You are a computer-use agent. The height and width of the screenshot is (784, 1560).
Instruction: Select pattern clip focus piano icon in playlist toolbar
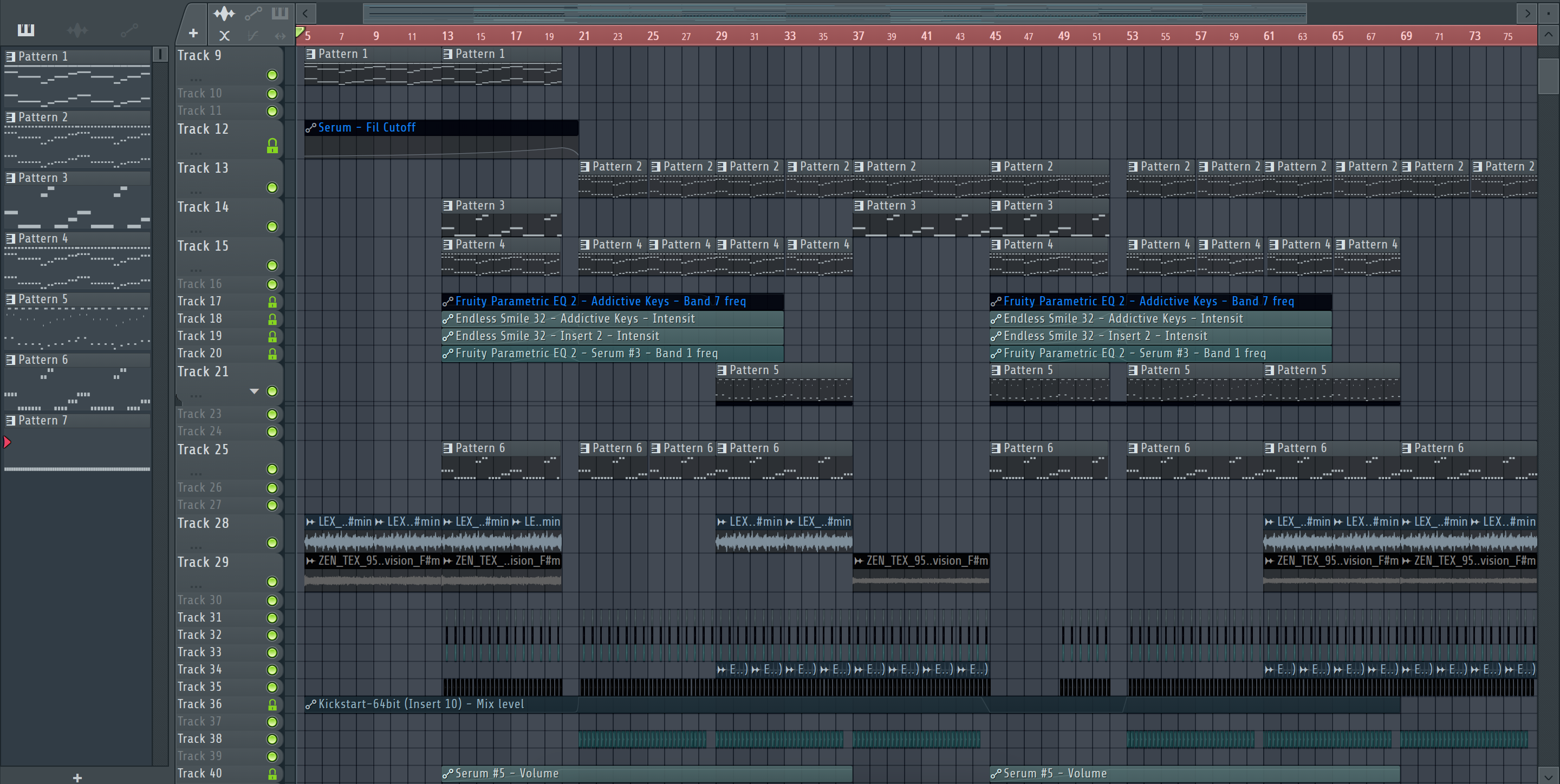(280, 12)
